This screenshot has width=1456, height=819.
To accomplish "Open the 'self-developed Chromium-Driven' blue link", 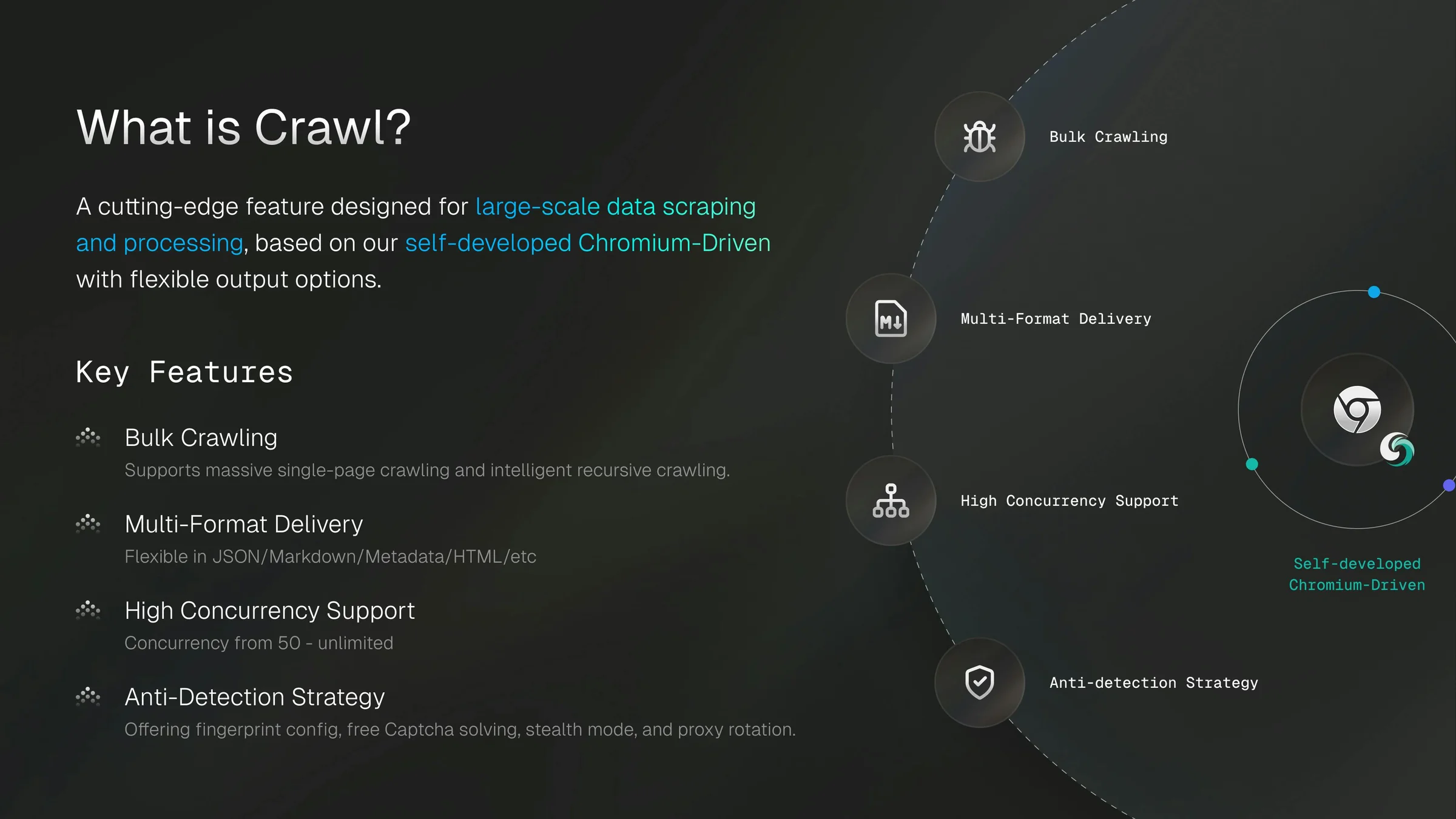I will pyautogui.click(x=588, y=243).
